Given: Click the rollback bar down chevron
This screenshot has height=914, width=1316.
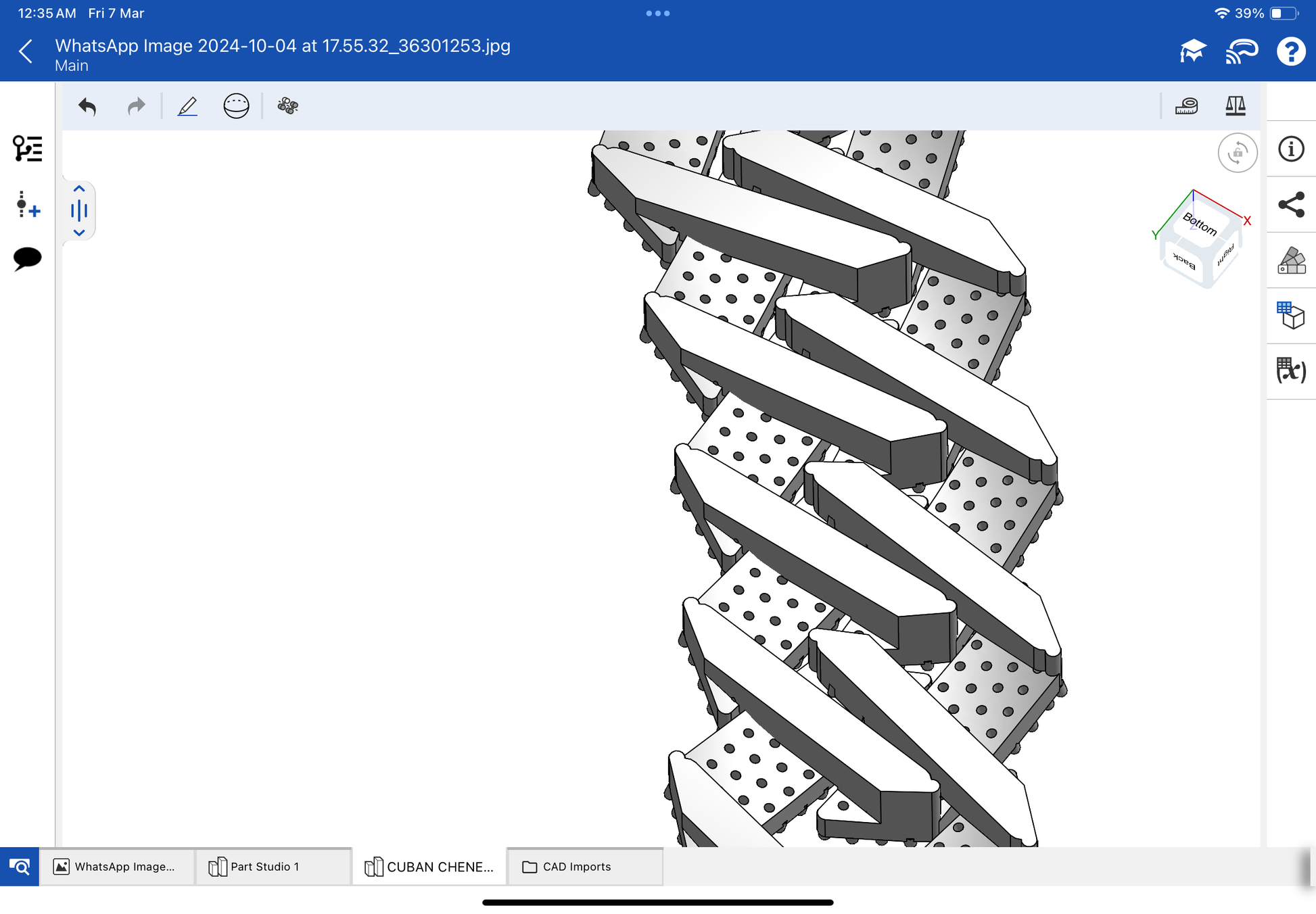Looking at the screenshot, I should [x=79, y=233].
